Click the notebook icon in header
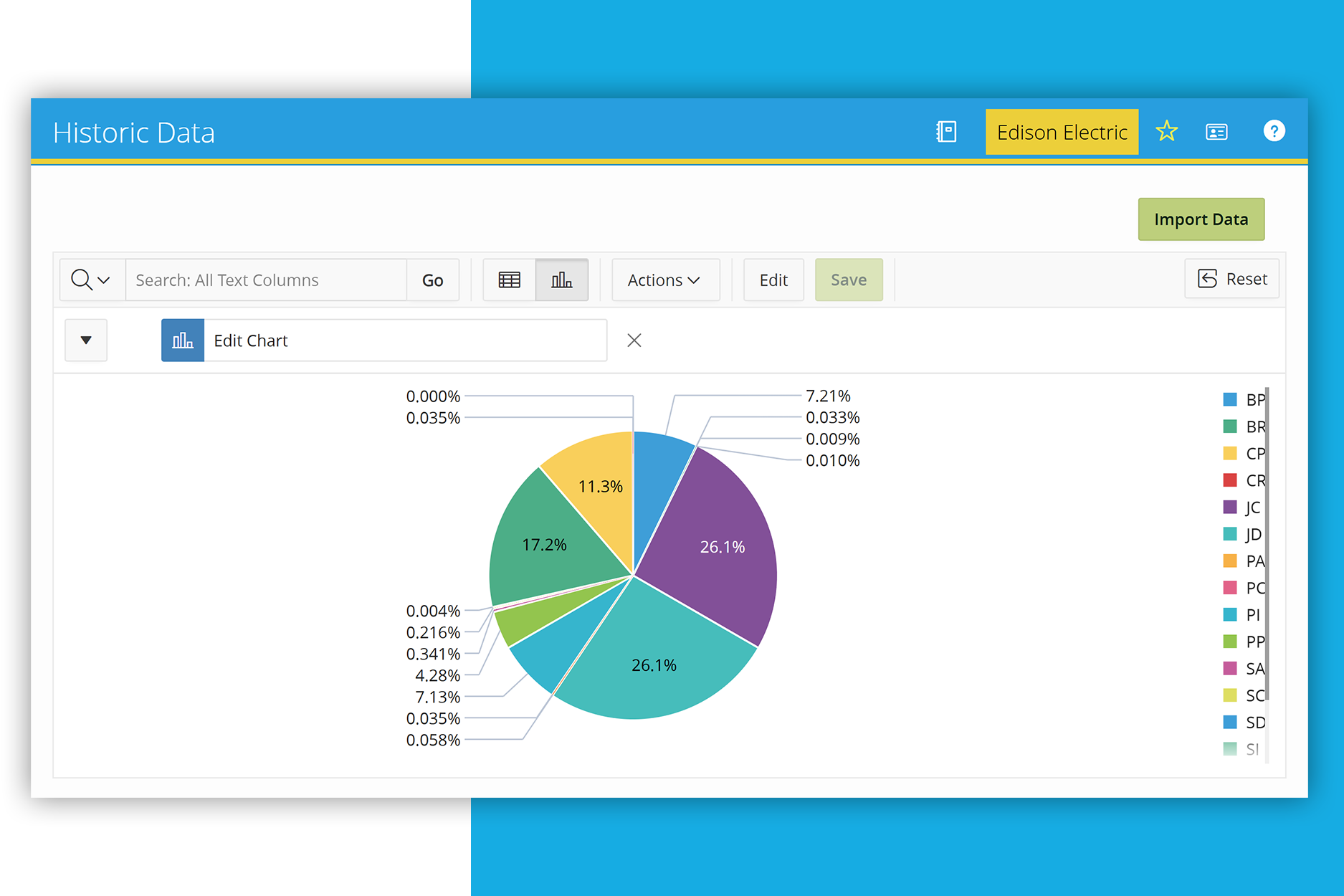The image size is (1344, 896). coord(946,132)
